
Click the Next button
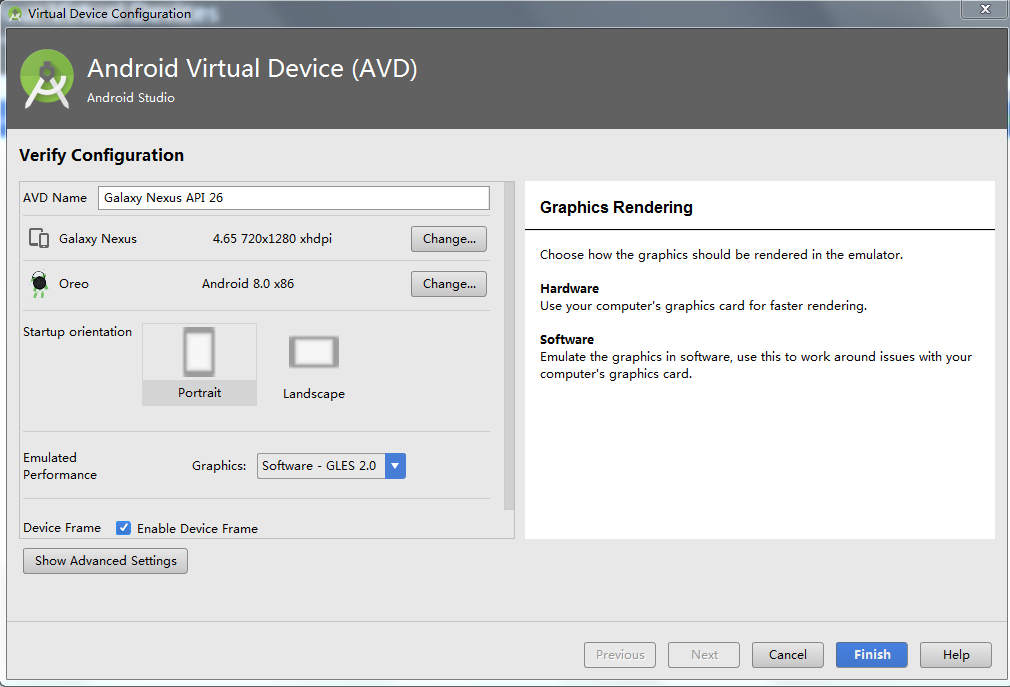pos(704,655)
